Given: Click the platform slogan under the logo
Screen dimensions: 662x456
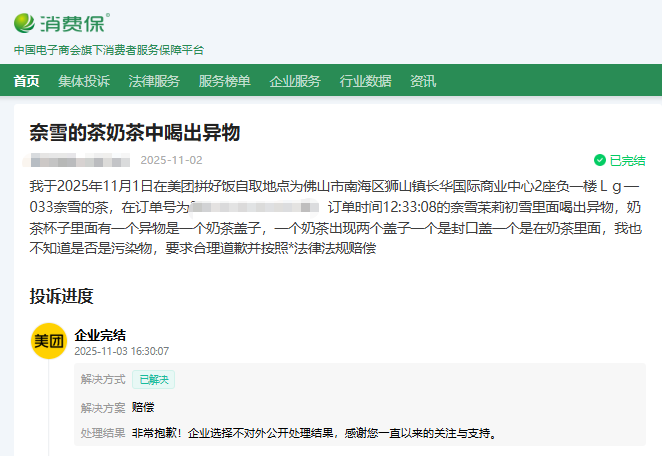Looking at the screenshot, I should point(108,50).
